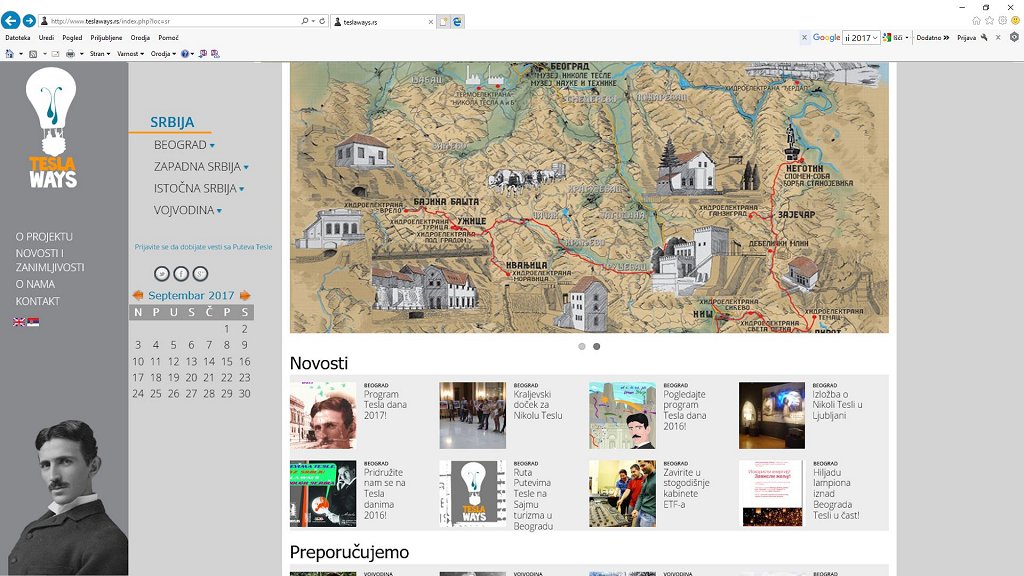The width and height of the screenshot is (1024, 576).
Task: Go to previous month in calendar
Action: click(x=138, y=296)
